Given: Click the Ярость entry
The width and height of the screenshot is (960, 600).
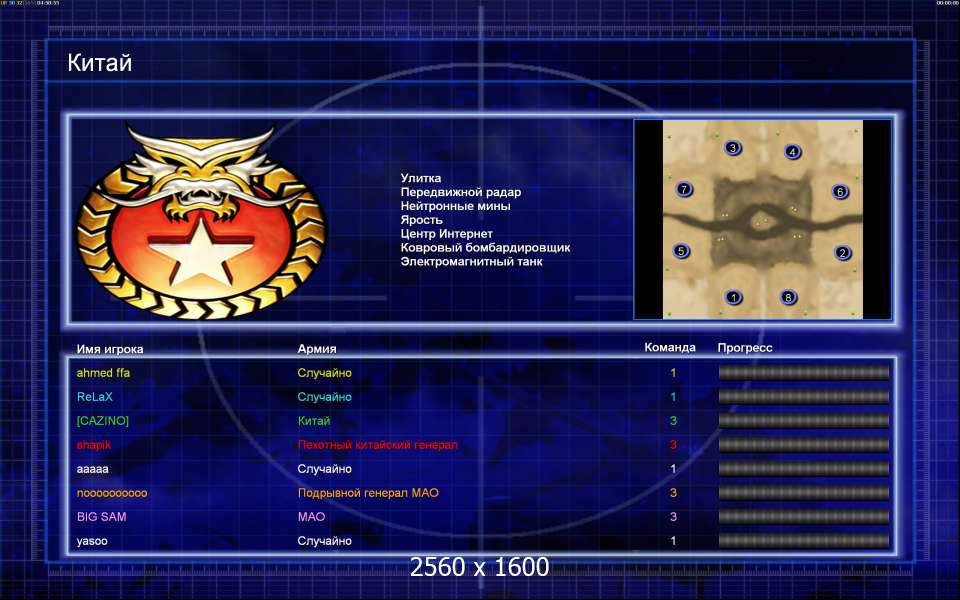Looking at the screenshot, I should (x=421, y=220).
